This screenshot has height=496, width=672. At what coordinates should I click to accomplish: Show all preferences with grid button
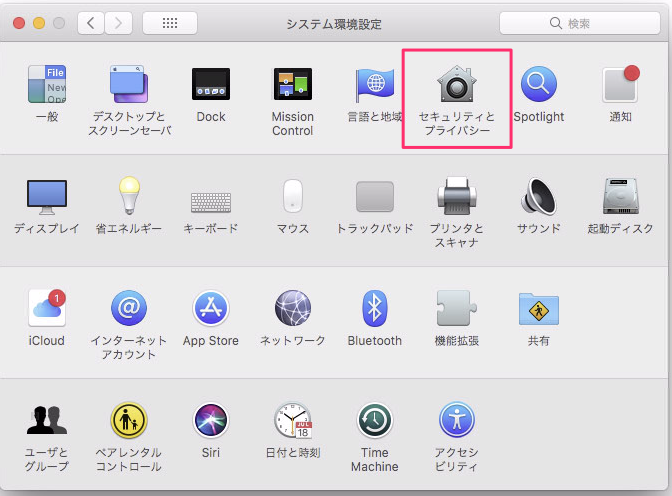pos(170,23)
